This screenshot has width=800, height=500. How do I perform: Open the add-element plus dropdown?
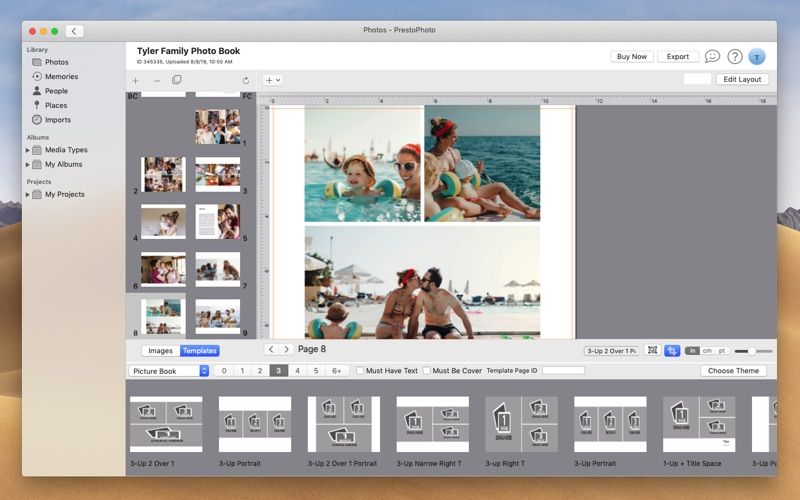(272, 80)
